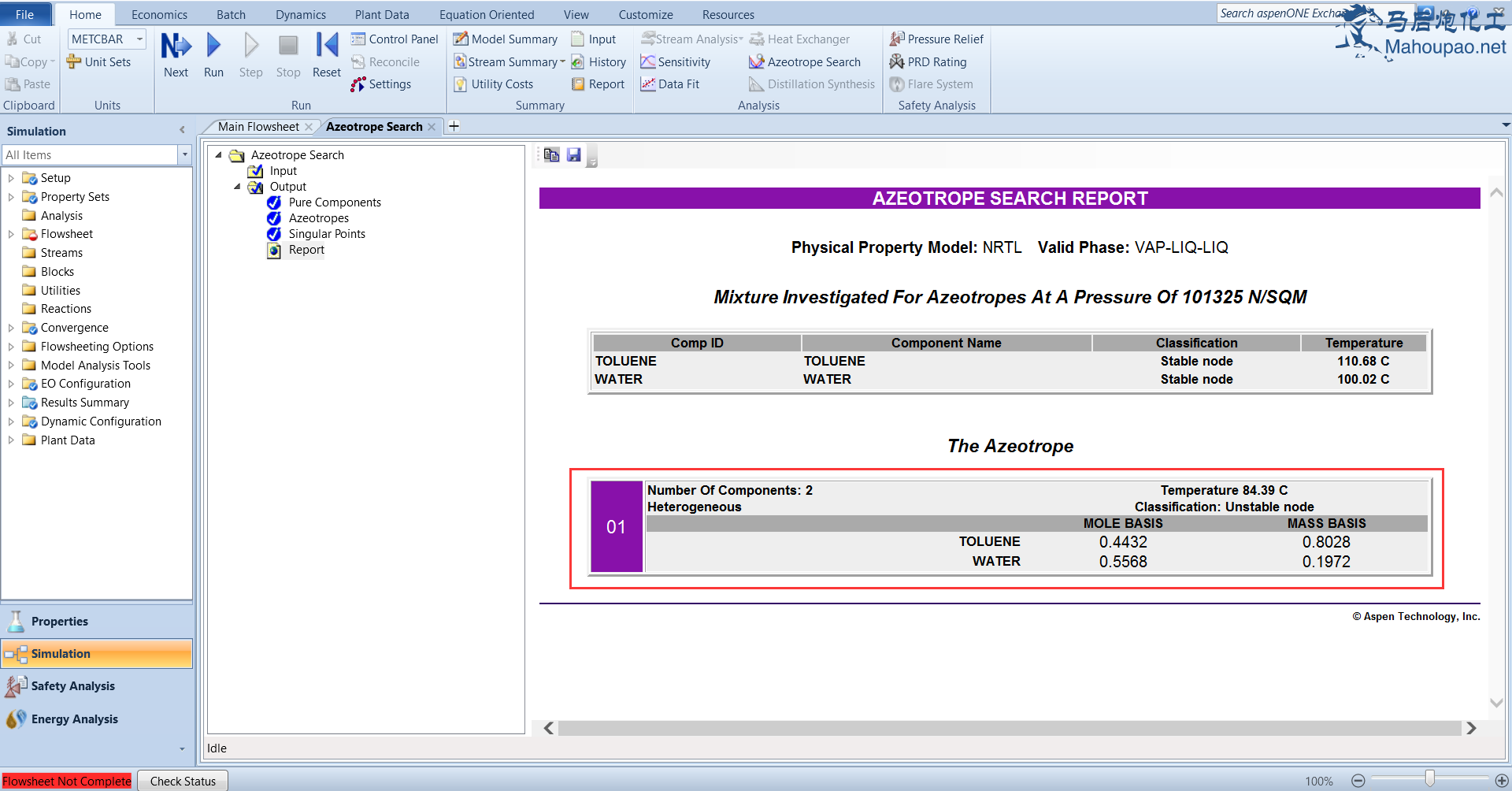Launch Sensitivity analysis
This screenshot has height=791, width=1512.
[x=676, y=61]
